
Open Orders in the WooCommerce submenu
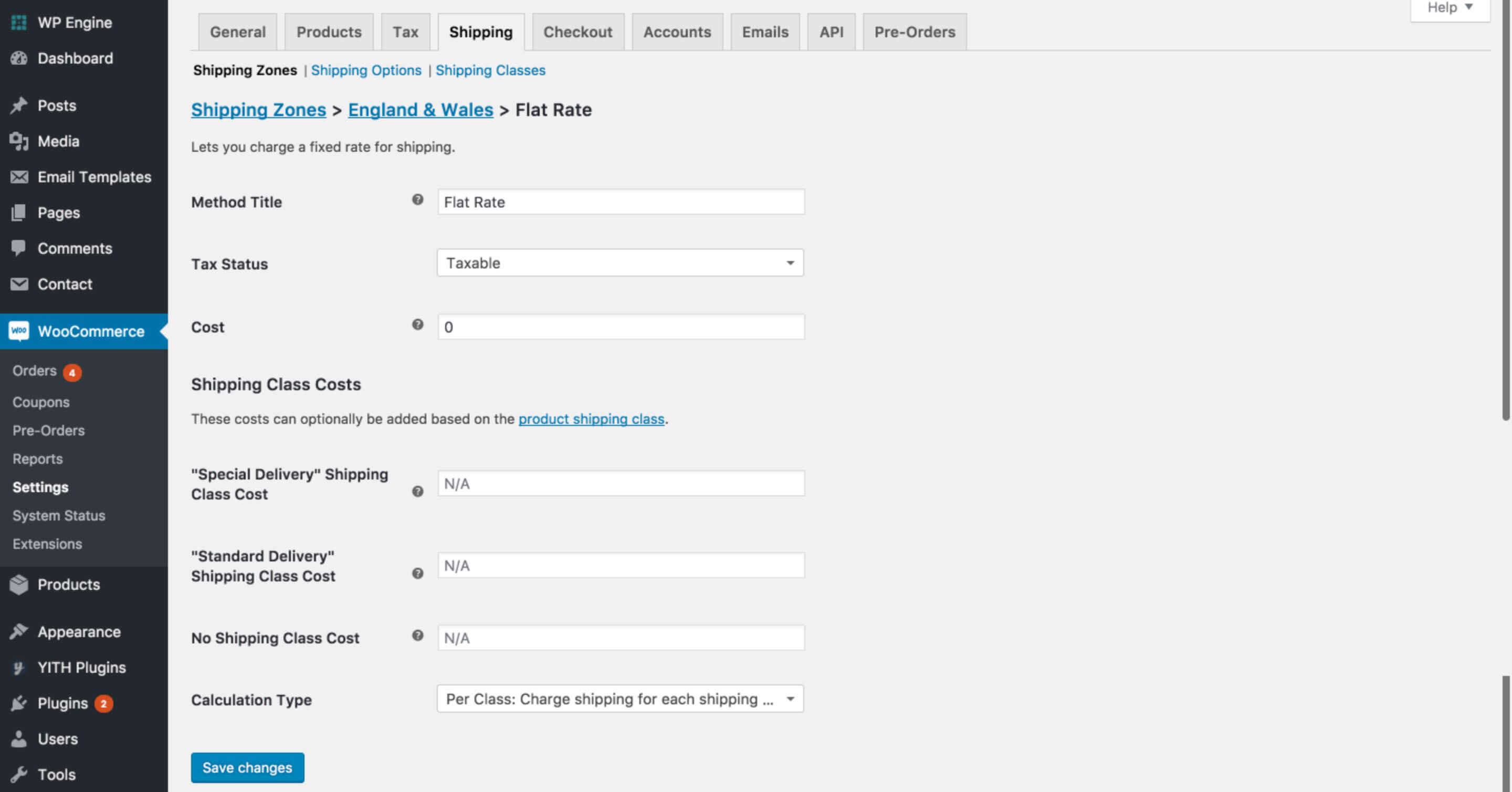pyautogui.click(x=35, y=371)
